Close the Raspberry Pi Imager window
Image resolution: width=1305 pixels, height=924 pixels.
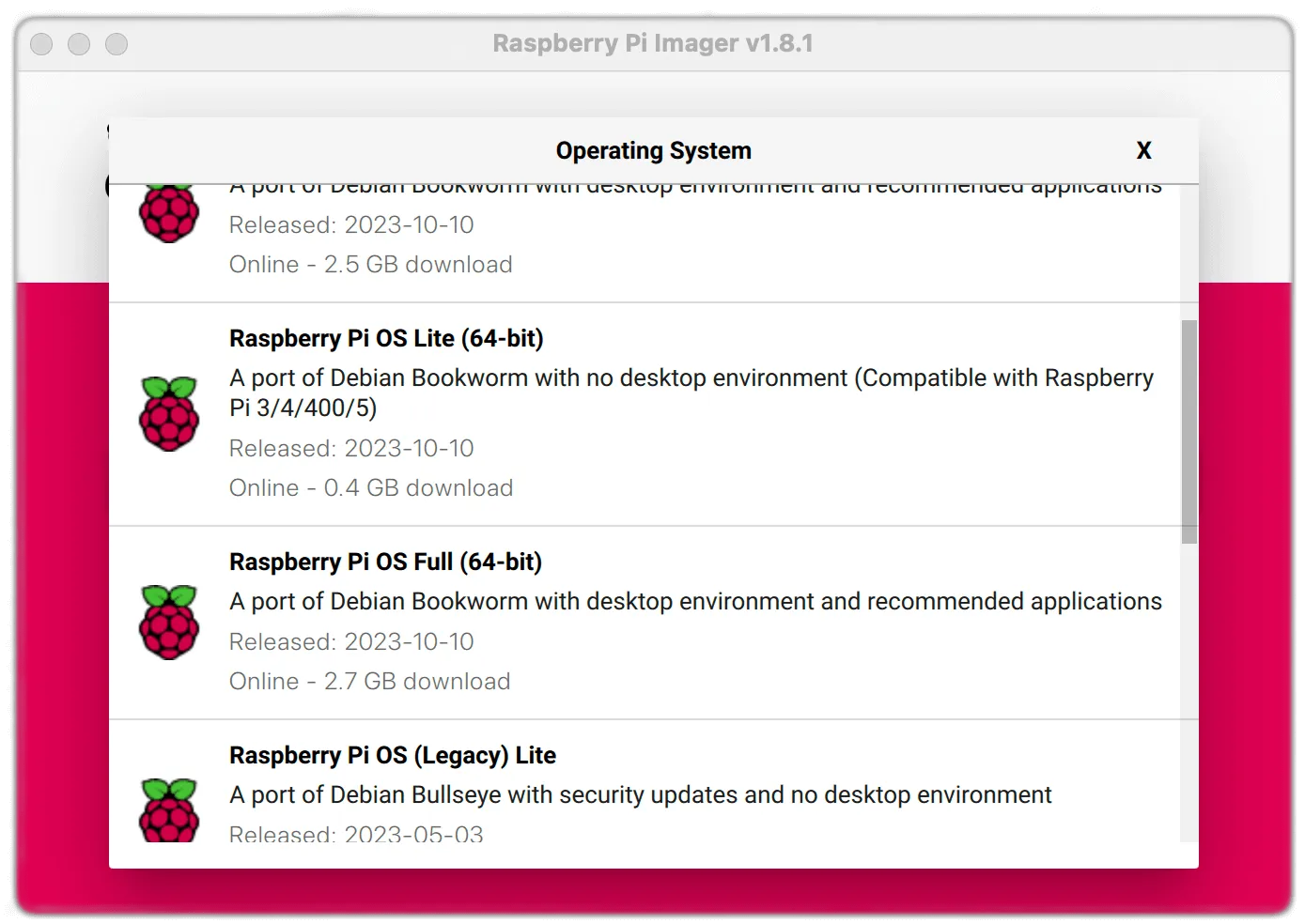point(41,44)
